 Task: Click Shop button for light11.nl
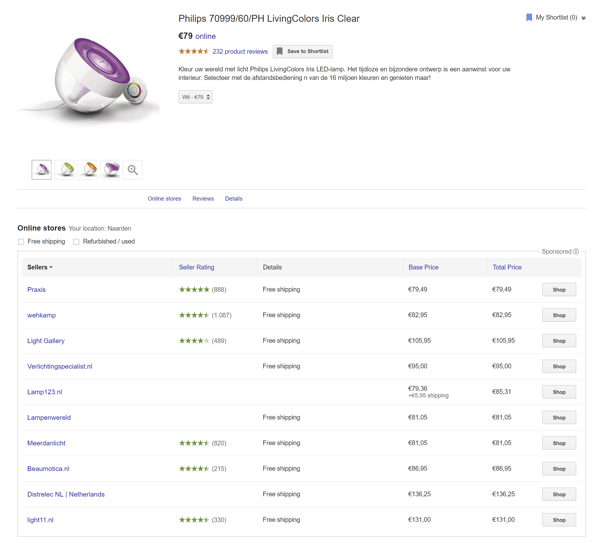point(559,520)
